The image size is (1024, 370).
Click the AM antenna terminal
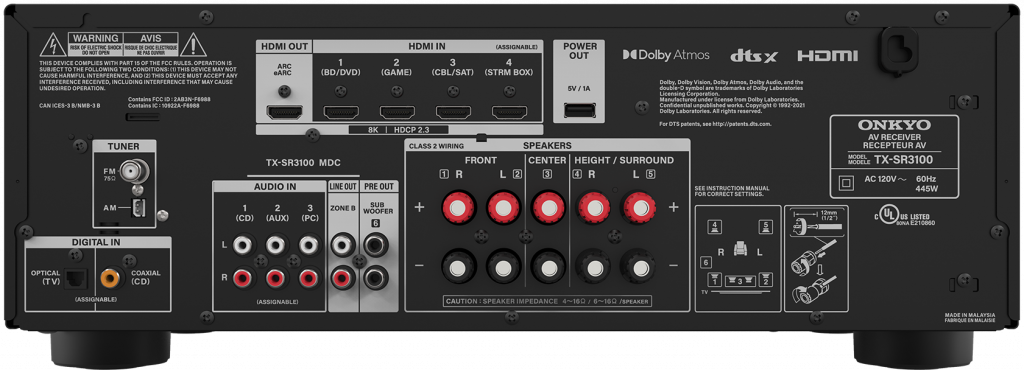[x=138, y=209]
